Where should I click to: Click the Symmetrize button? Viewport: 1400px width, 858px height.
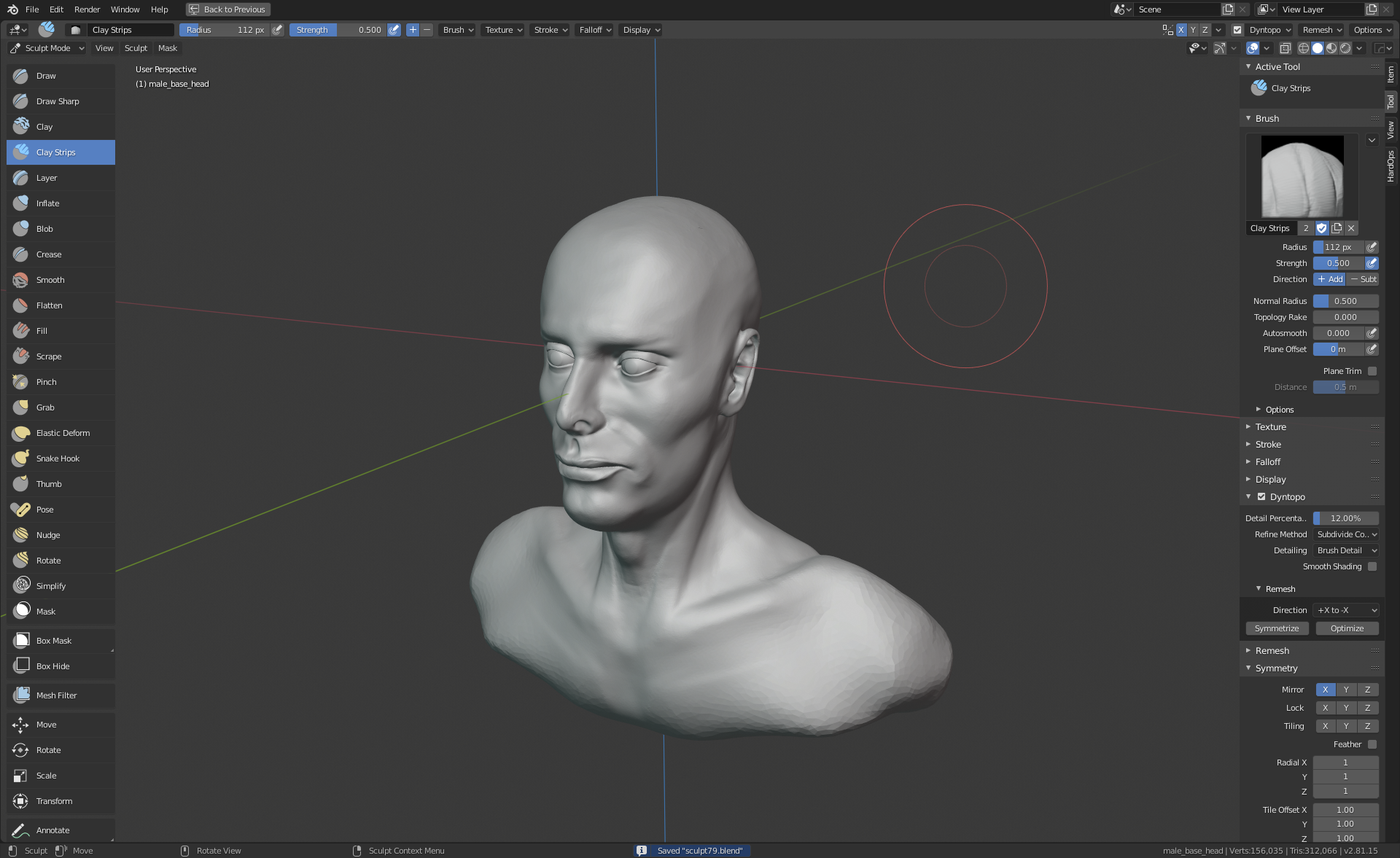coord(1277,628)
